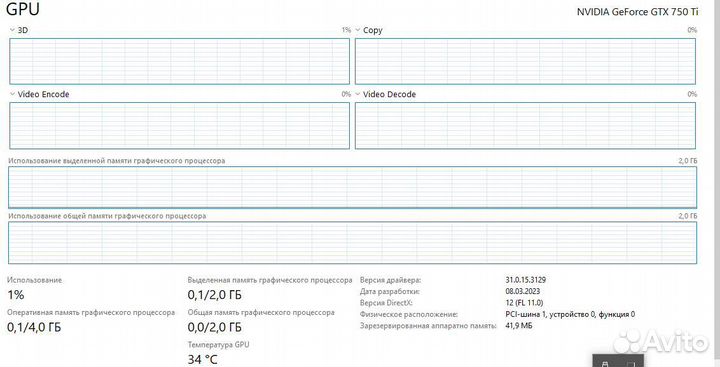Open the 3D engine dropdown chevron

pos(12,30)
